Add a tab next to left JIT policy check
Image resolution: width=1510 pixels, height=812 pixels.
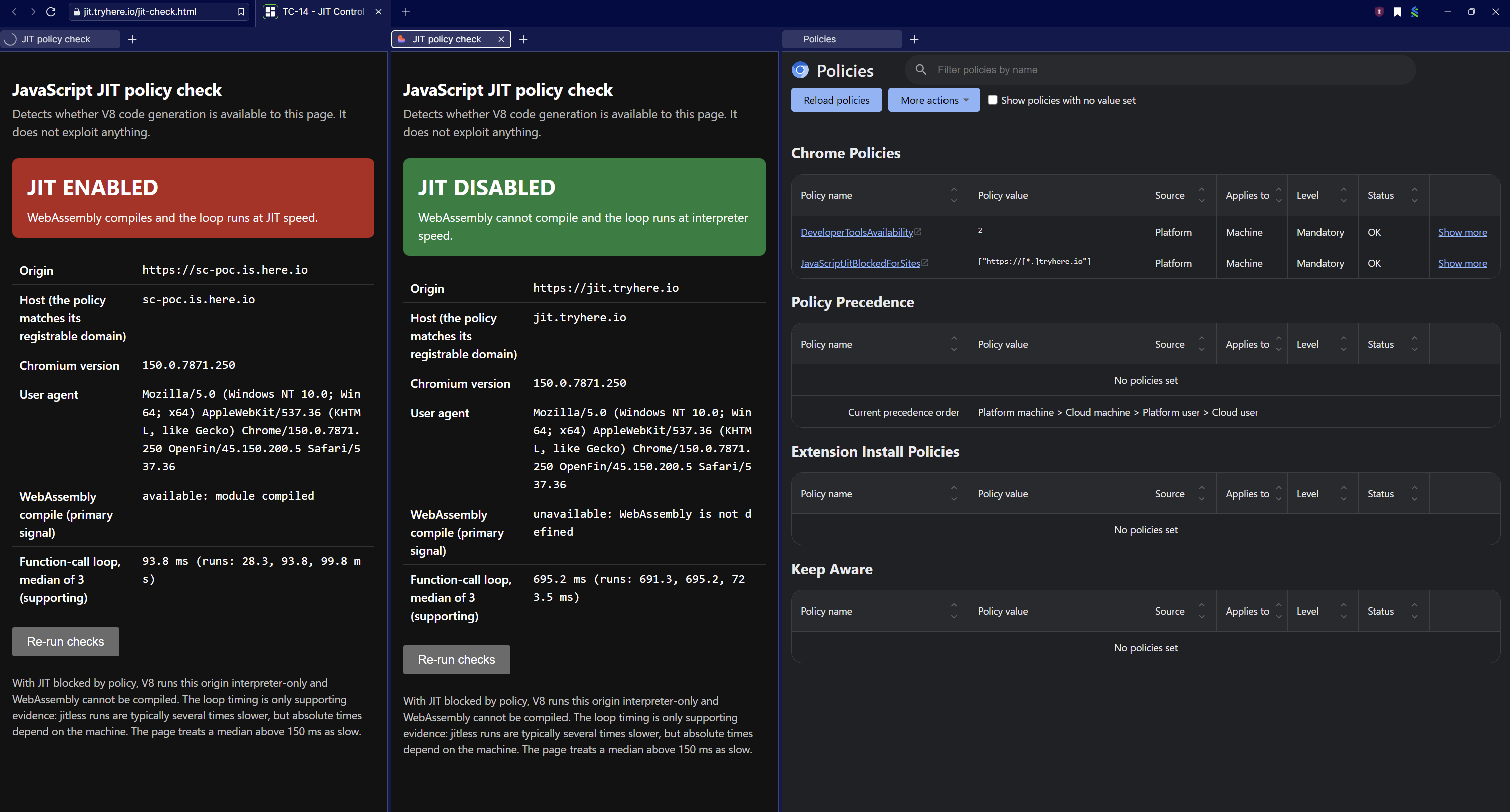click(x=132, y=39)
